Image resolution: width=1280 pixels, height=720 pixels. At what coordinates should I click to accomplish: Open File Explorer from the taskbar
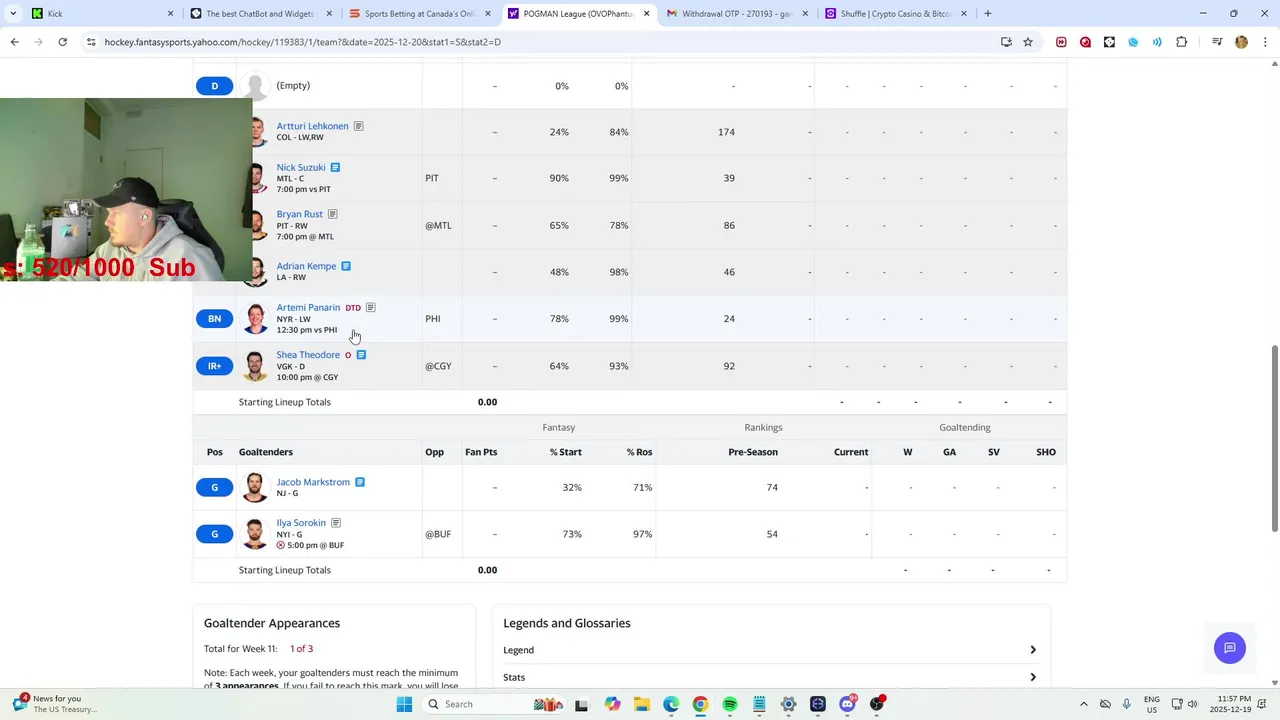coord(641,704)
